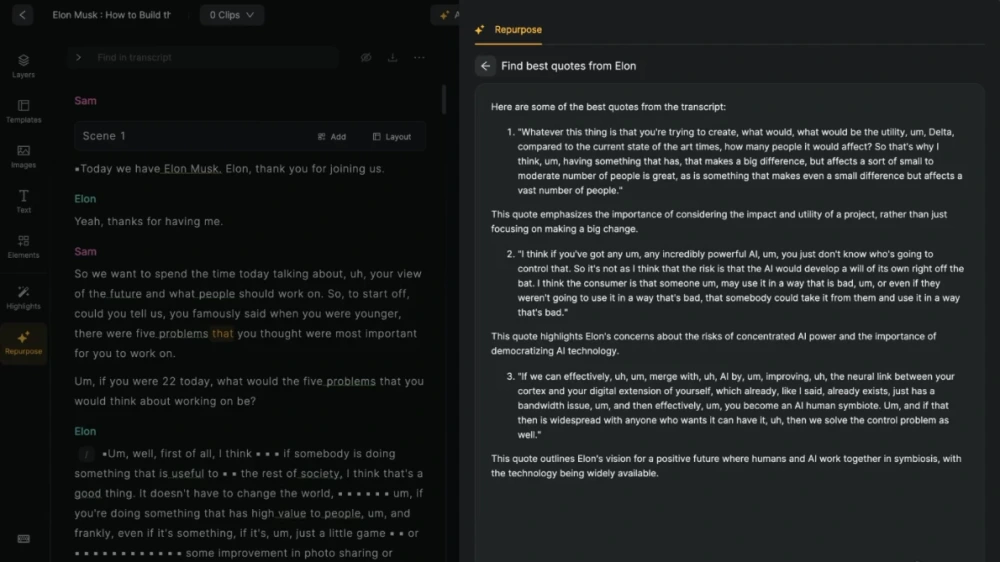
Task: Click the back arrow beside project title
Action: click(x=23, y=15)
